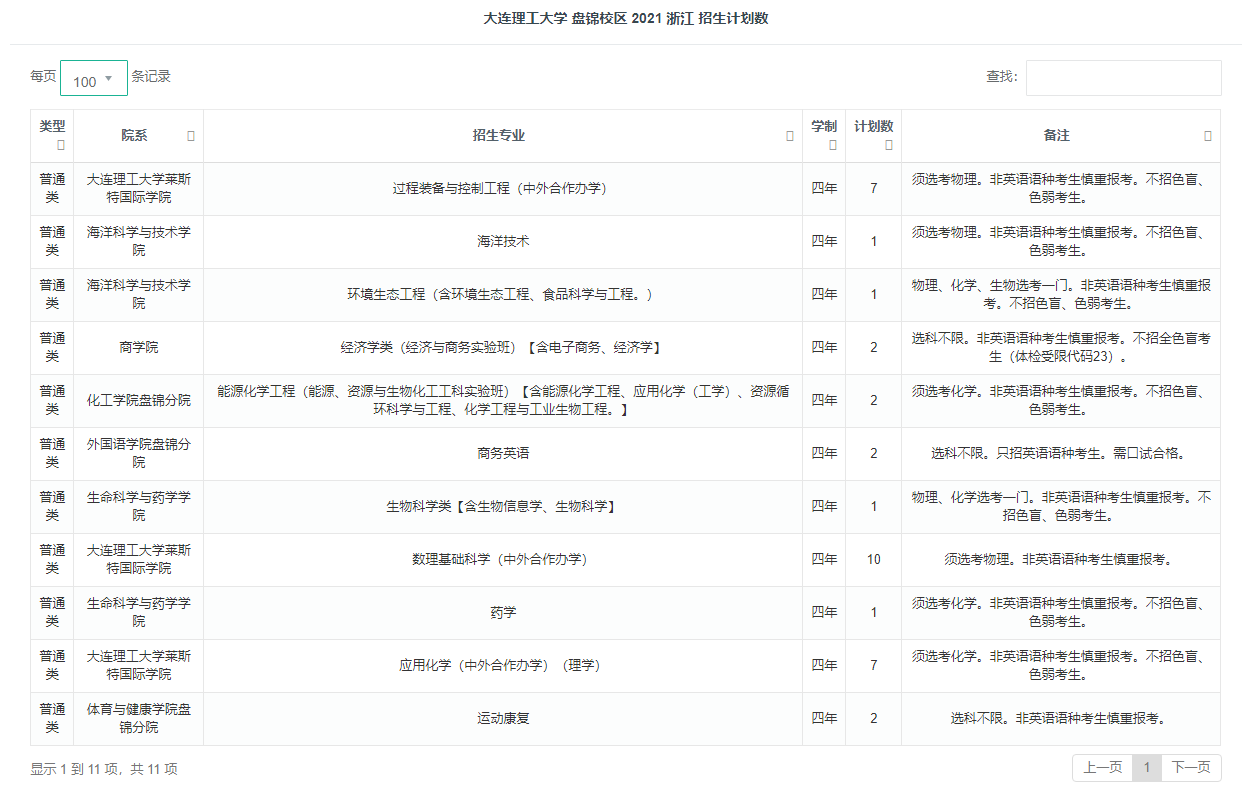Click remark 选科不限 with 体检受限代码23
Viewport: 1260px width, 796px height.
tap(1060, 347)
